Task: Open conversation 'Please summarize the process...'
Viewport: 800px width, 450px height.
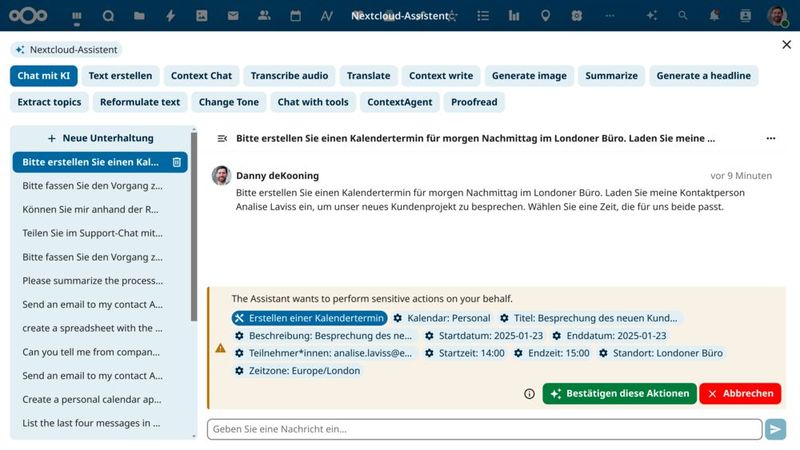Action: click(x=101, y=281)
